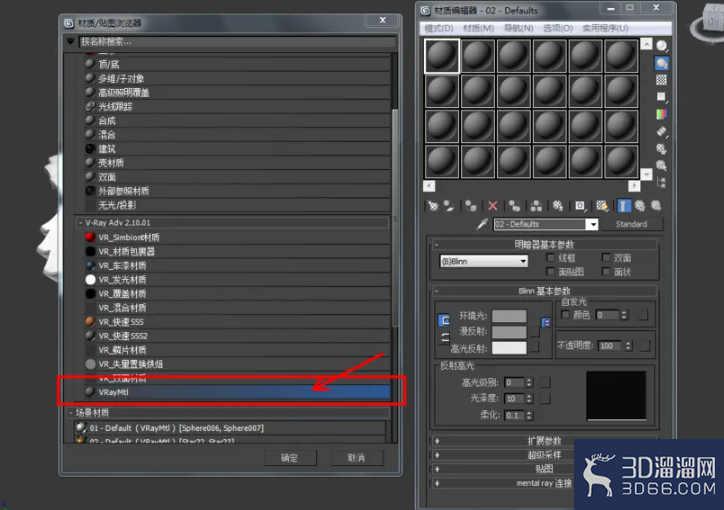Click Make Material Copy icon
The height and width of the screenshot is (510, 724).
[514, 206]
